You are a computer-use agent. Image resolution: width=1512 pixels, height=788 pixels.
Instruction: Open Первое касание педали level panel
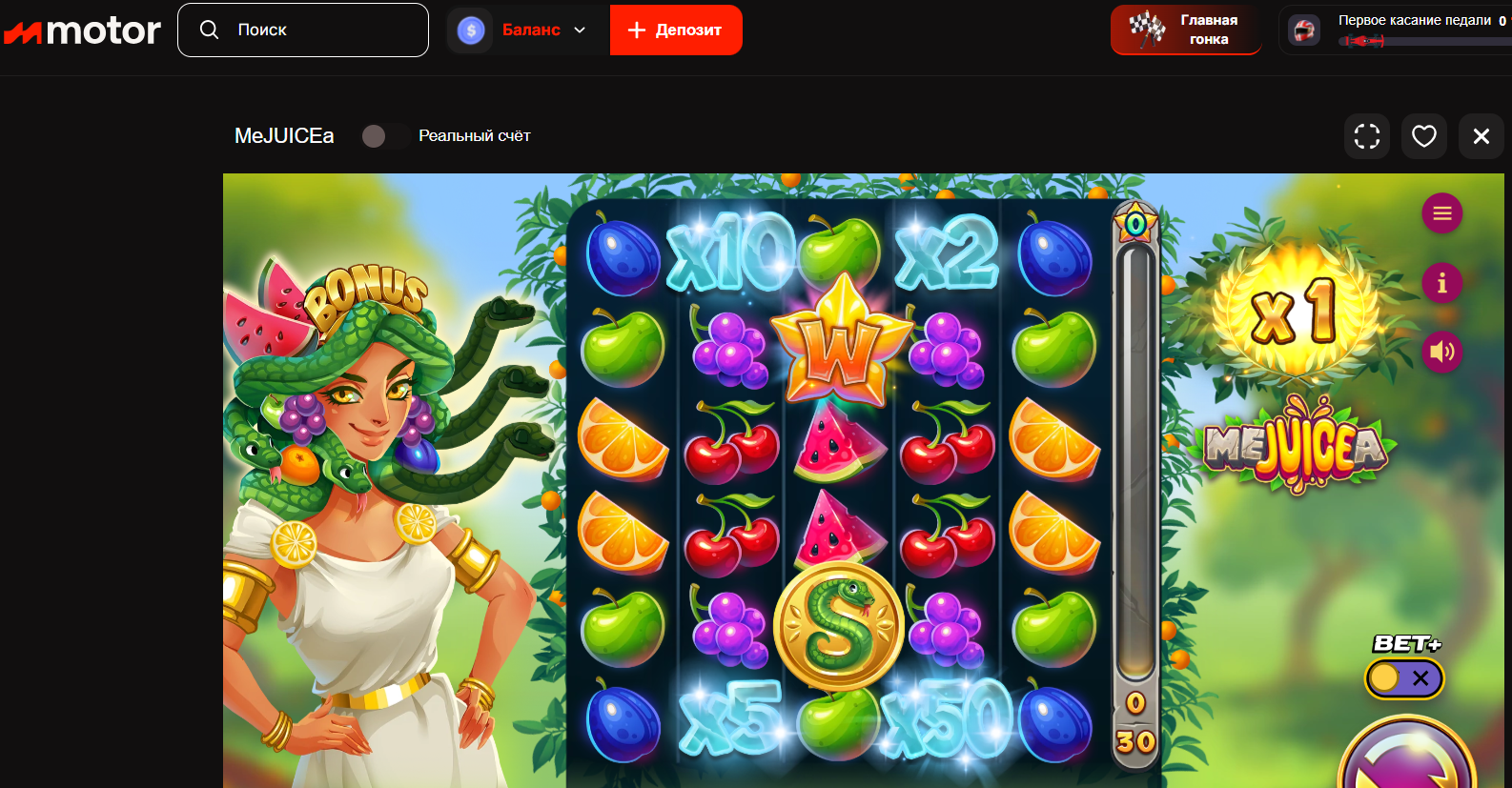click(1396, 30)
